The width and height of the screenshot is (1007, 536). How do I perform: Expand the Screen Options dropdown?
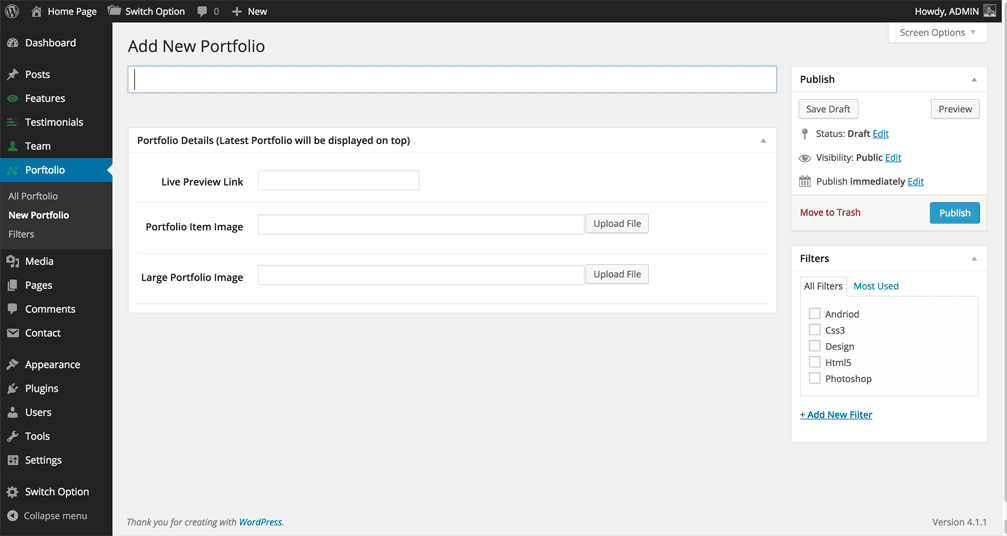click(937, 33)
